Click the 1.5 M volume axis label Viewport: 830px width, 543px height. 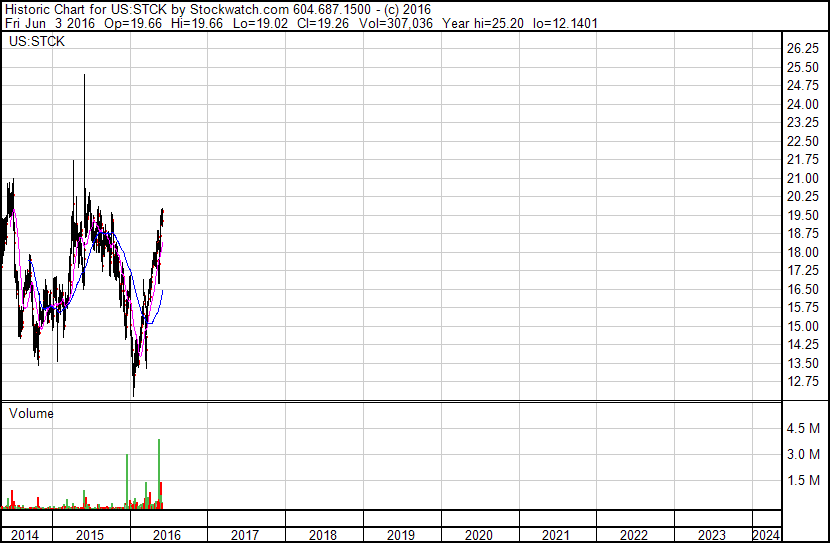tap(804, 481)
